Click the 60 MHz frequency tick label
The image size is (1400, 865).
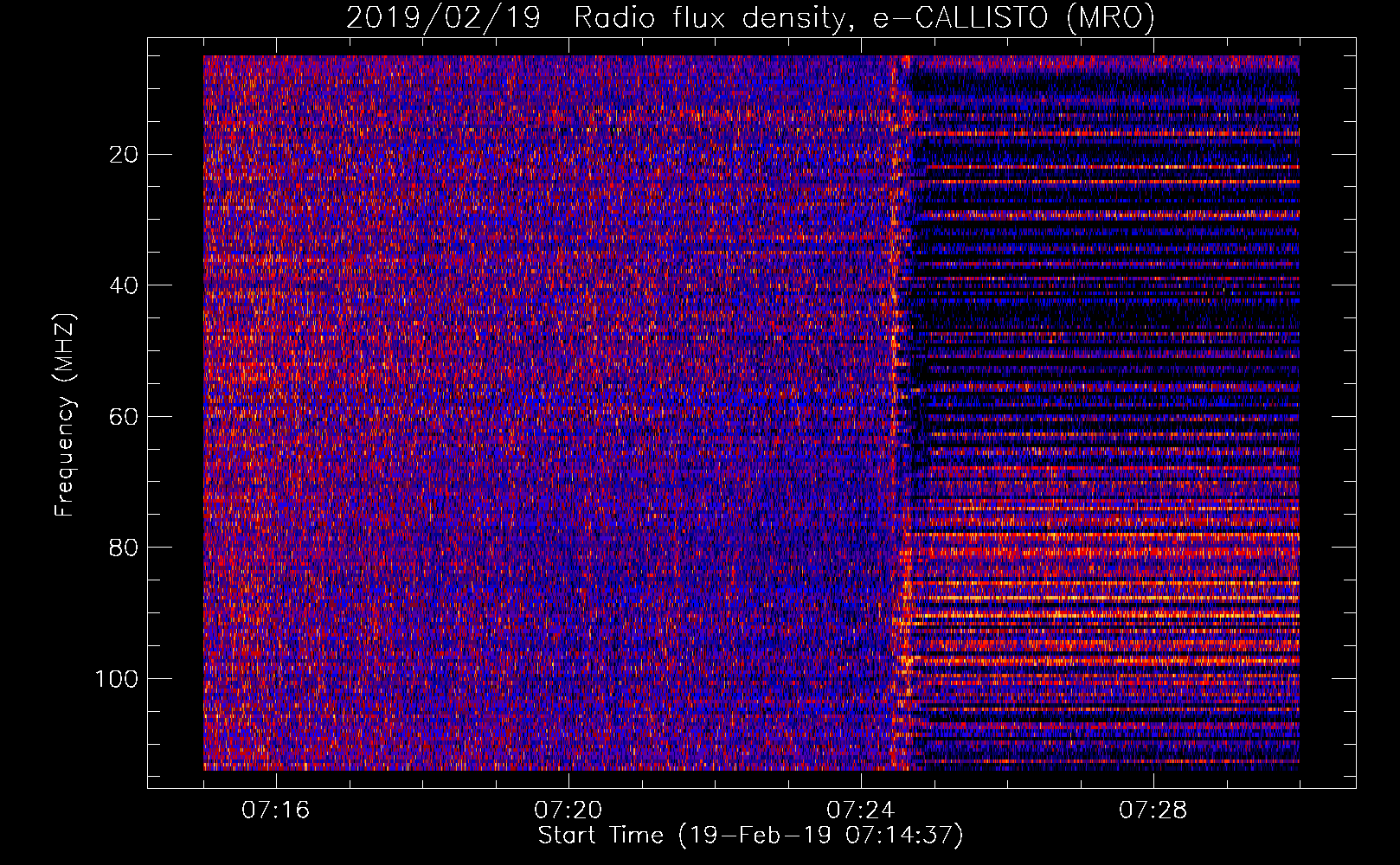(124, 417)
